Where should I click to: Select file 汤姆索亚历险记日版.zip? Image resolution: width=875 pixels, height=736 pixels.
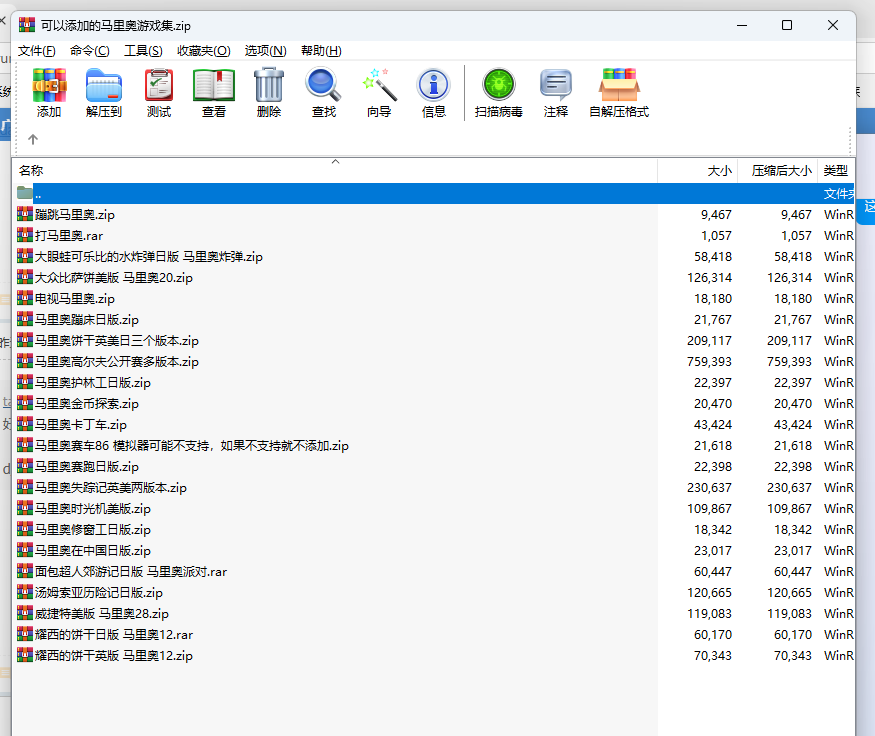pyautogui.click(x=99, y=593)
